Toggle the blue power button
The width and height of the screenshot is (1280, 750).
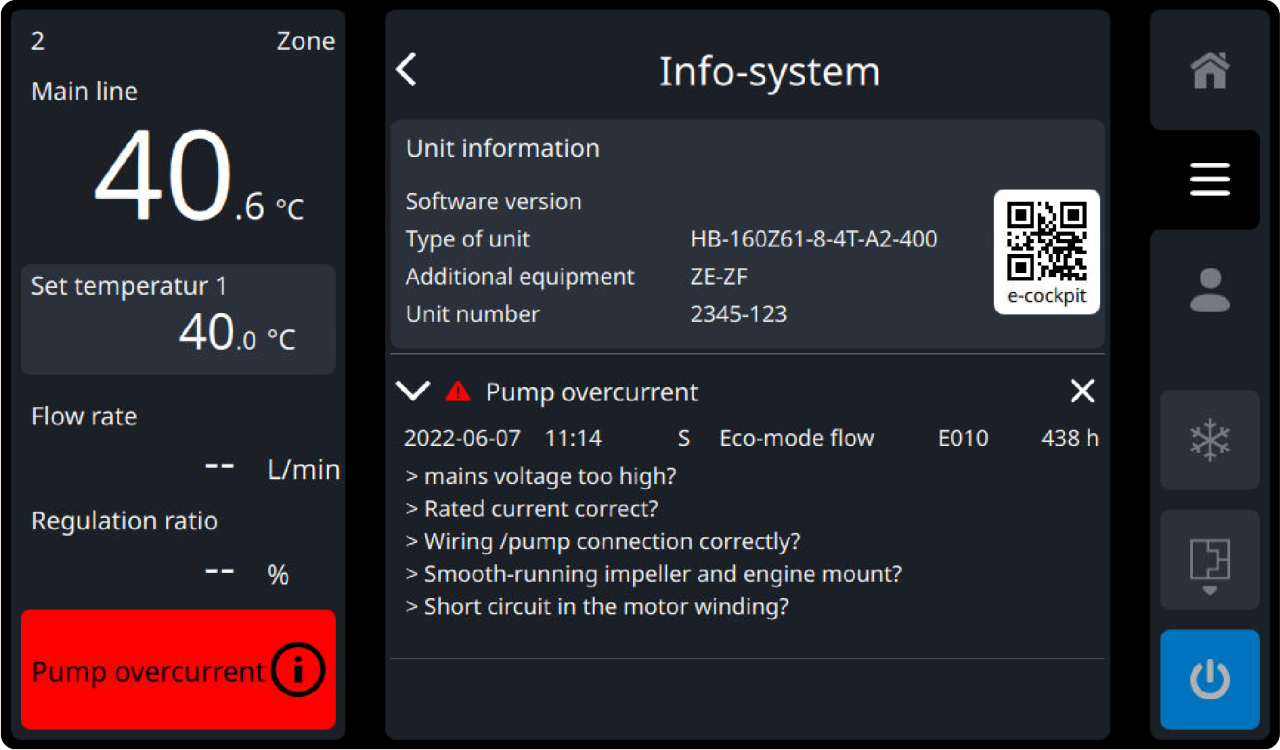[1209, 680]
